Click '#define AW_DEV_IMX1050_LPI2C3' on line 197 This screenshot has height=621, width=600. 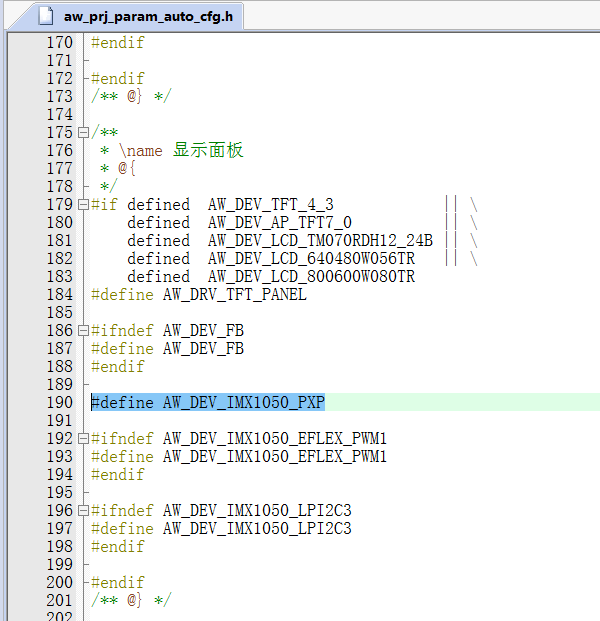tap(221, 529)
